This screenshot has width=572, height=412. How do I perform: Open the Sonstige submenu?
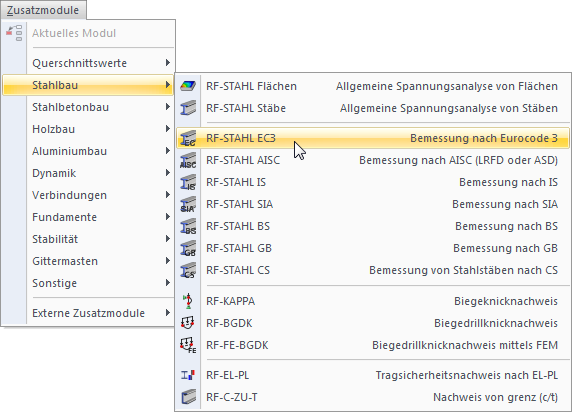pyautogui.click(x=88, y=283)
